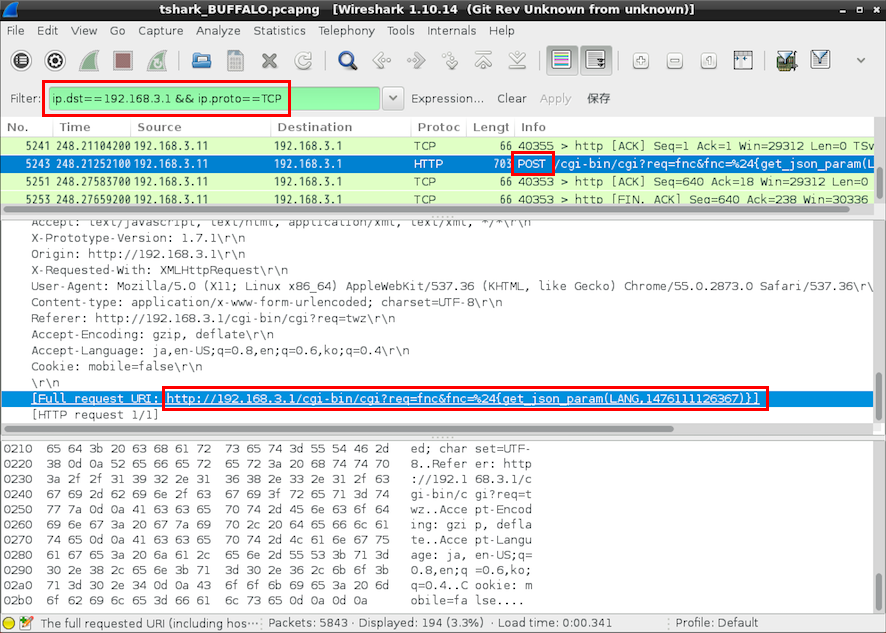Save this capture file icon
The width and height of the screenshot is (886, 633).
tap(235, 60)
